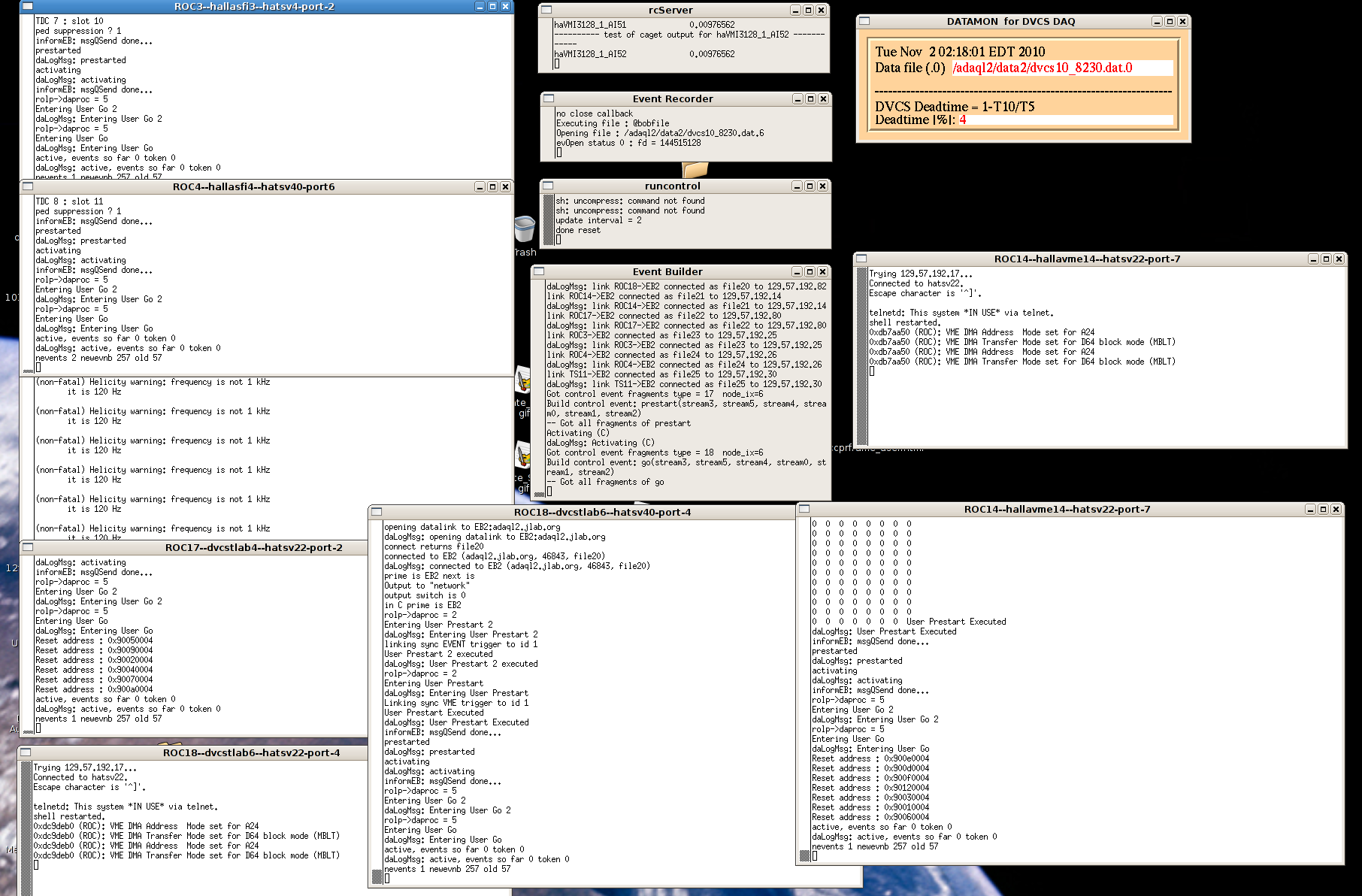
Task: Open window menu of ROC14 window showing telnetd output
Action: coord(861,259)
